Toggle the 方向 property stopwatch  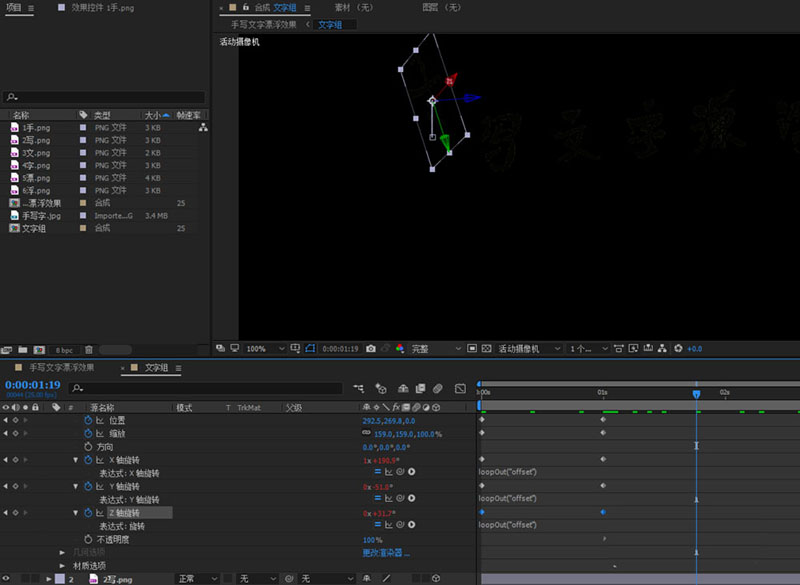pos(88,447)
